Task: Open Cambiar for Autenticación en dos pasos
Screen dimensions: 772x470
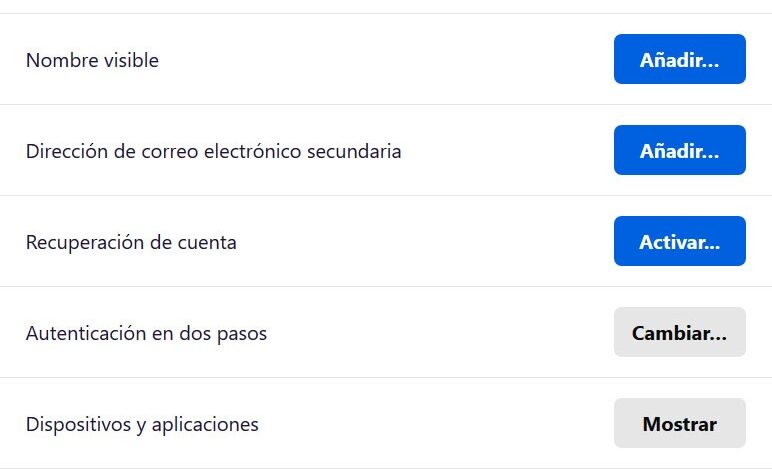Action: point(679,333)
